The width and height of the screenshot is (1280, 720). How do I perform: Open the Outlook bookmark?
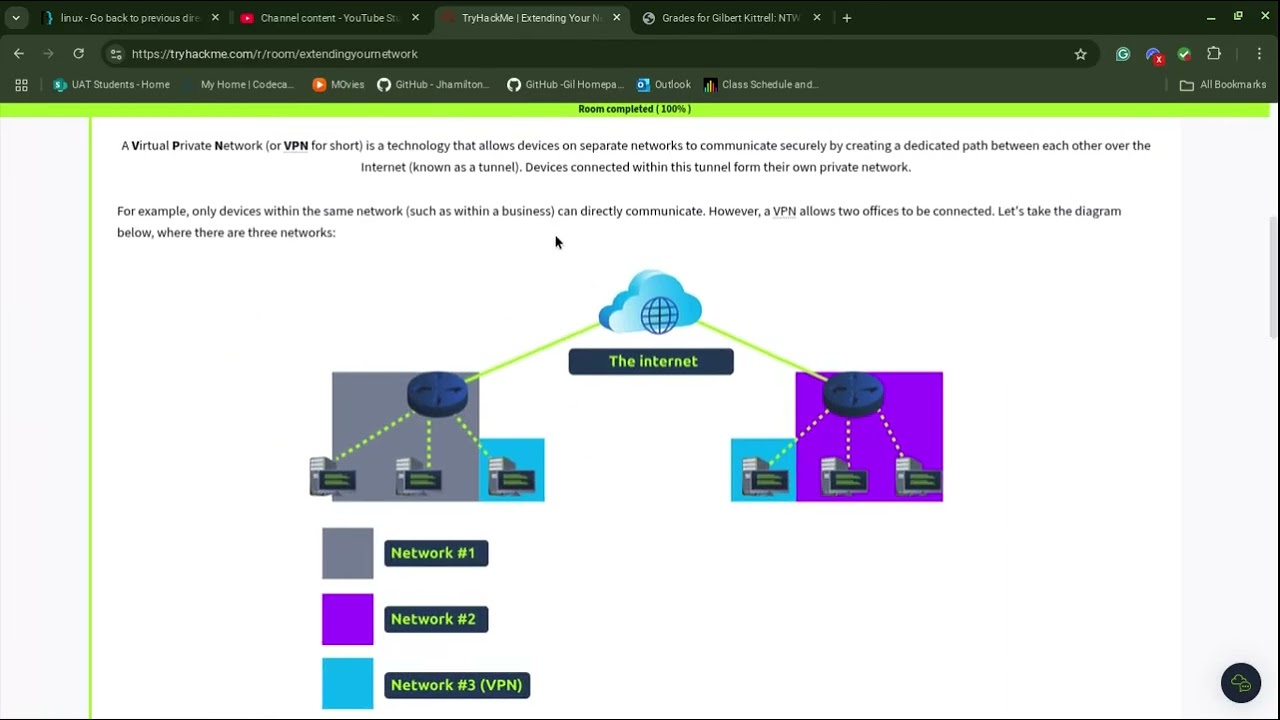click(x=663, y=85)
